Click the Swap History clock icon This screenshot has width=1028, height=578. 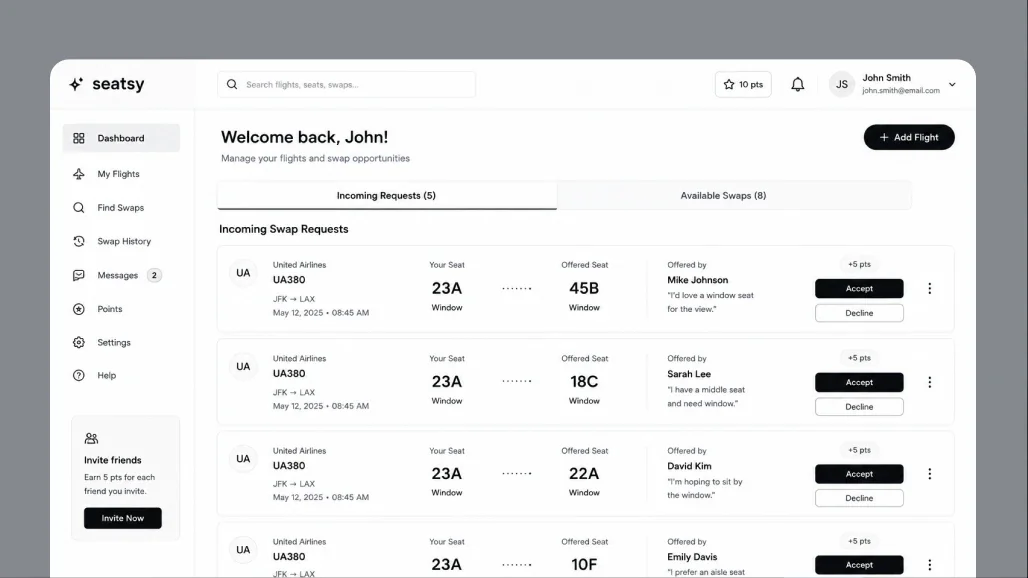tap(79, 241)
